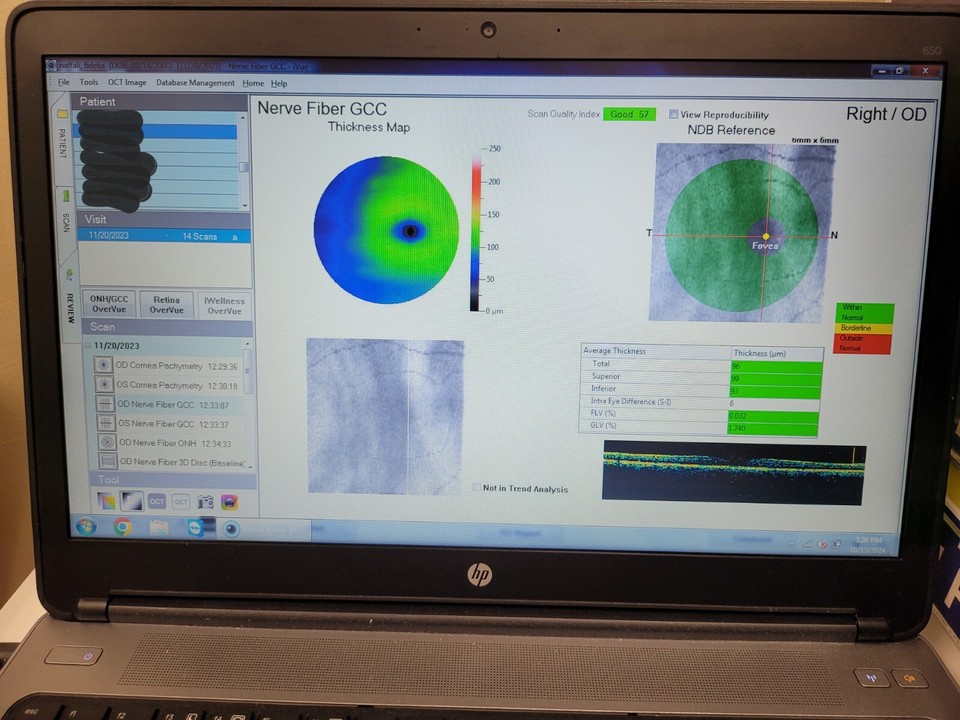This screenshot has width=960, height=720.
Task: Click the folder icon above the PATIENT tab
Action: 62,114
